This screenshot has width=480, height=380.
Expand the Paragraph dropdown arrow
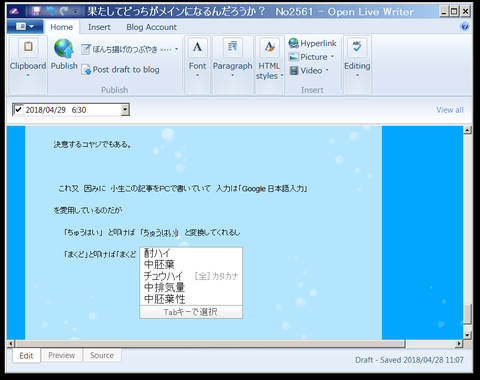tap(232, 75)
